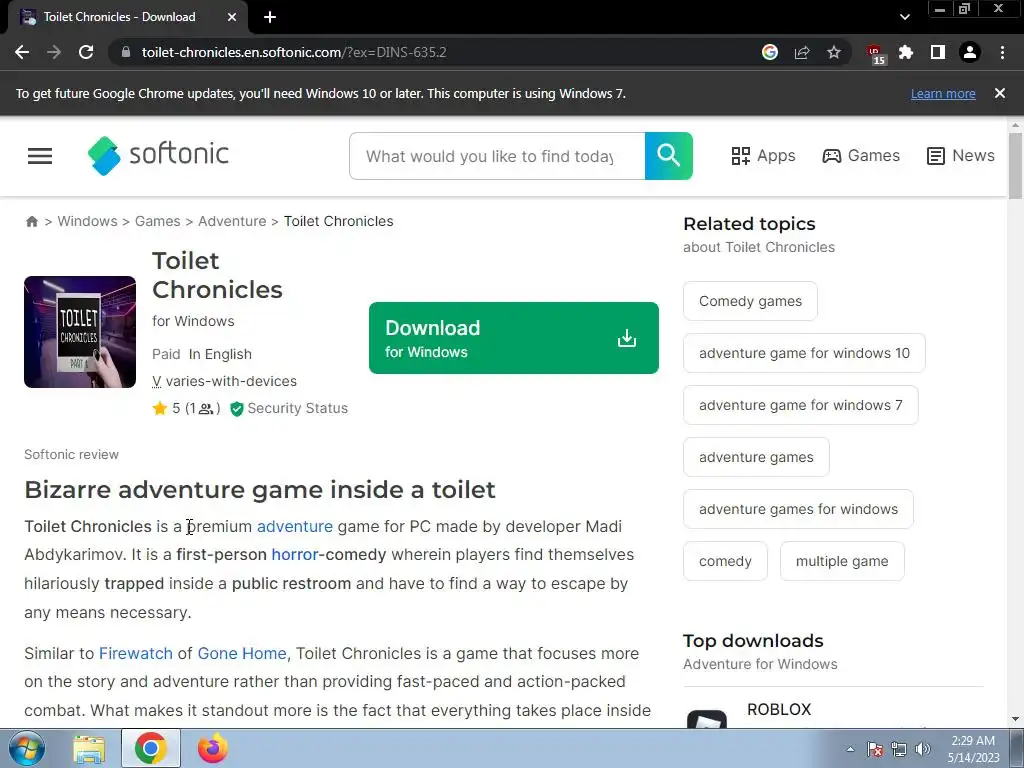Open the Action Center flag icon

point(875,749)
